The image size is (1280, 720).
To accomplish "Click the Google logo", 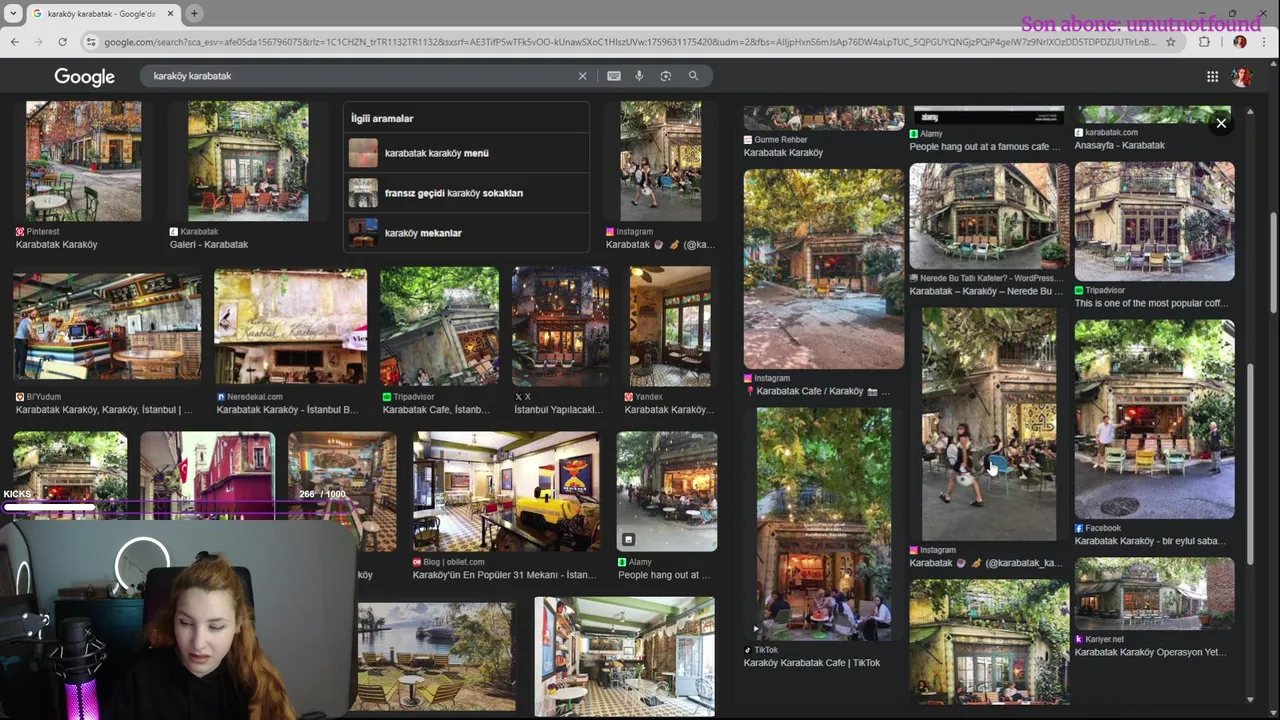I will [x=84, y=77].
